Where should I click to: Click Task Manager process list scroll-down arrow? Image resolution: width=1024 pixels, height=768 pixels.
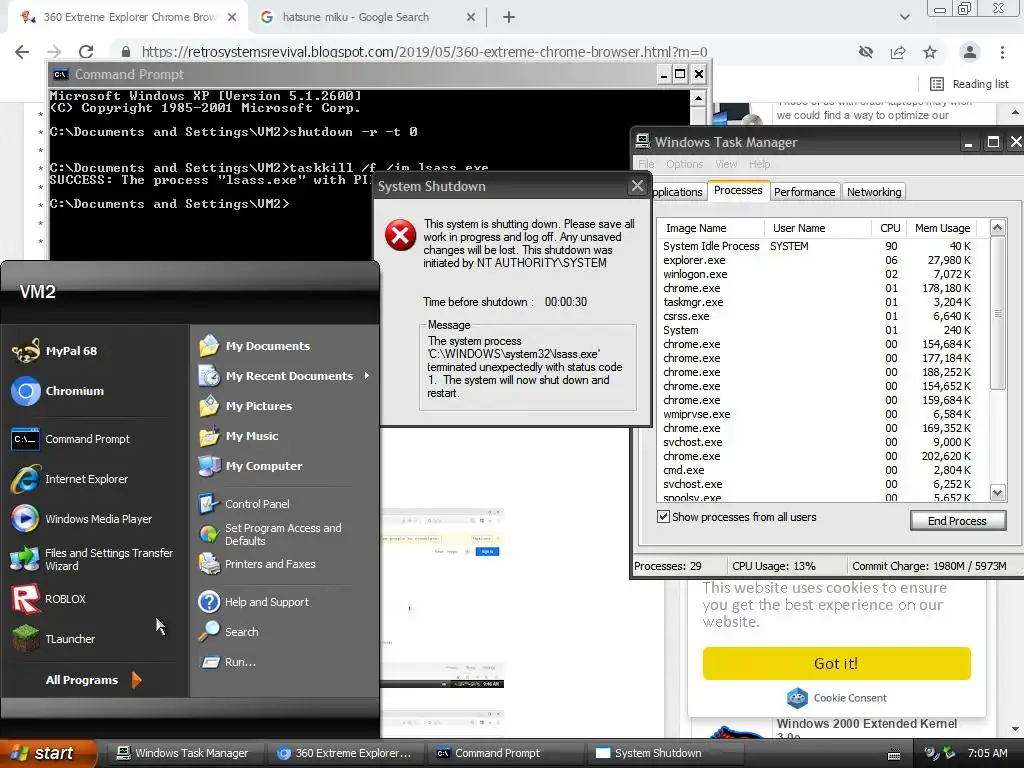click(997, 493)
